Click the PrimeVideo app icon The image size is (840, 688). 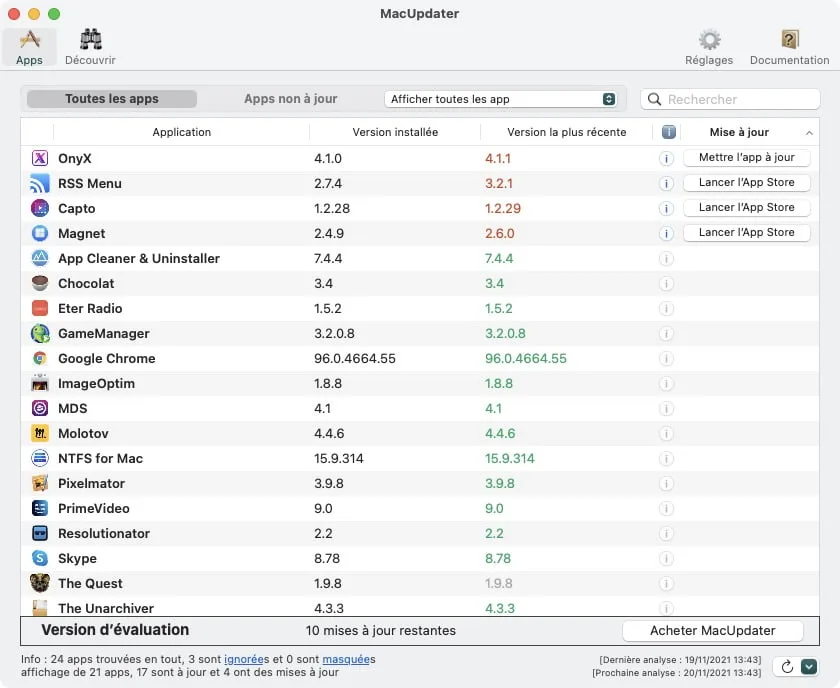(40, 508)
